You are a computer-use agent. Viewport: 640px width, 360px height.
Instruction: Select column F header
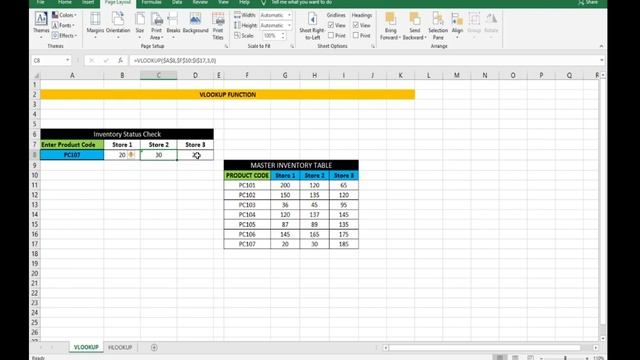pyautogui.click(x=247, y=76)
